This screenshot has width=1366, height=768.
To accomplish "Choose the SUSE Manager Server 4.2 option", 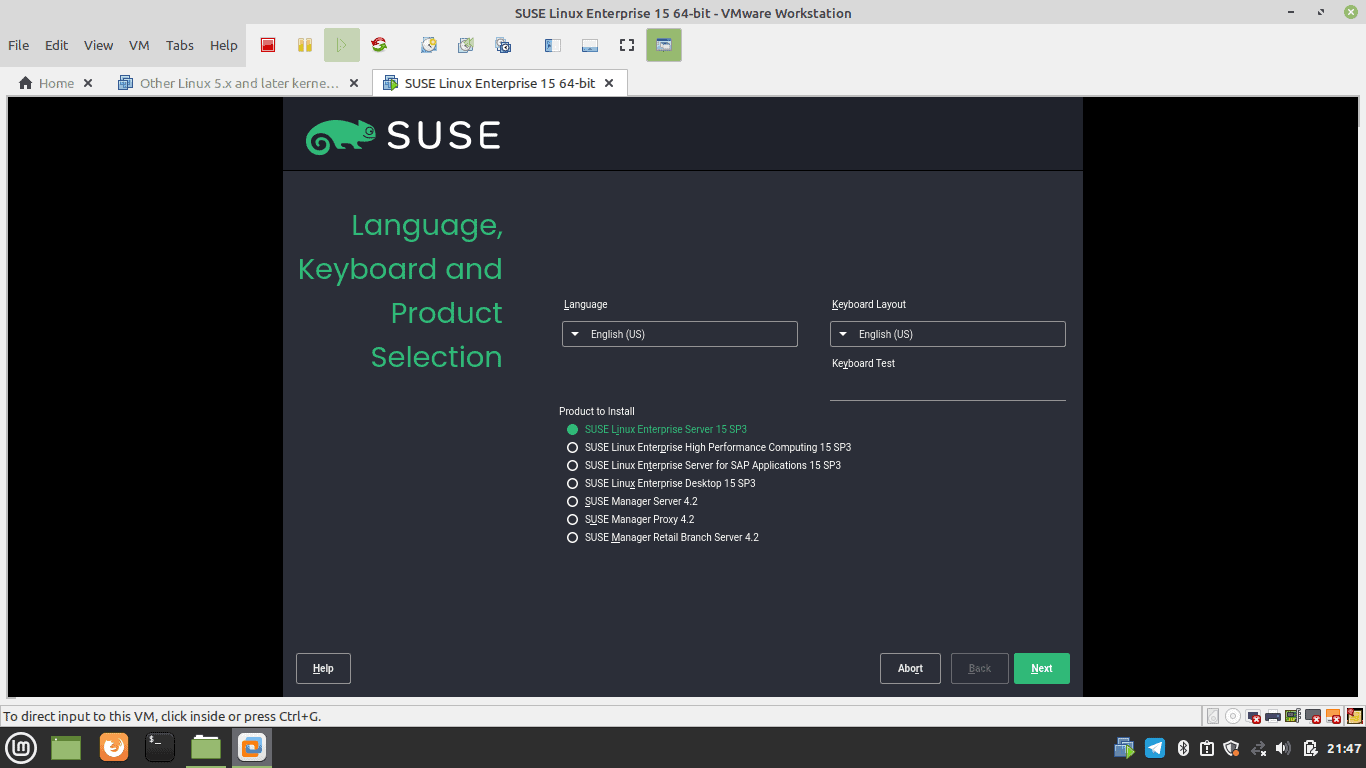I will (632, 501).
